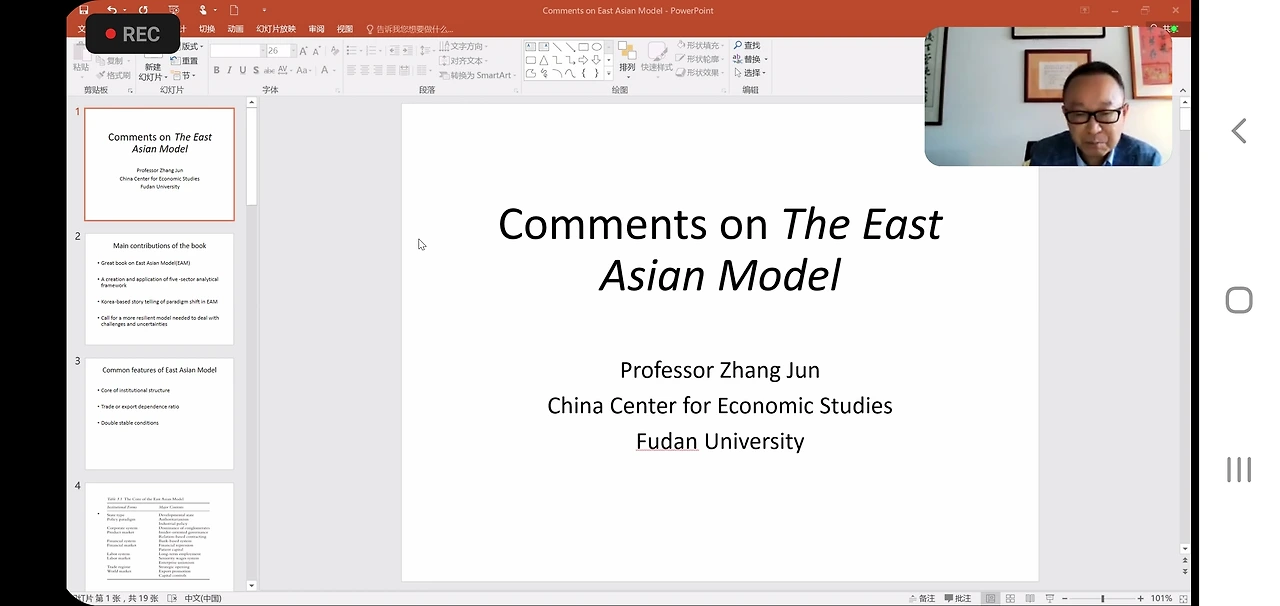Screen dimensions: 1280x606
Task: Center align text
Action: (365, 70)
